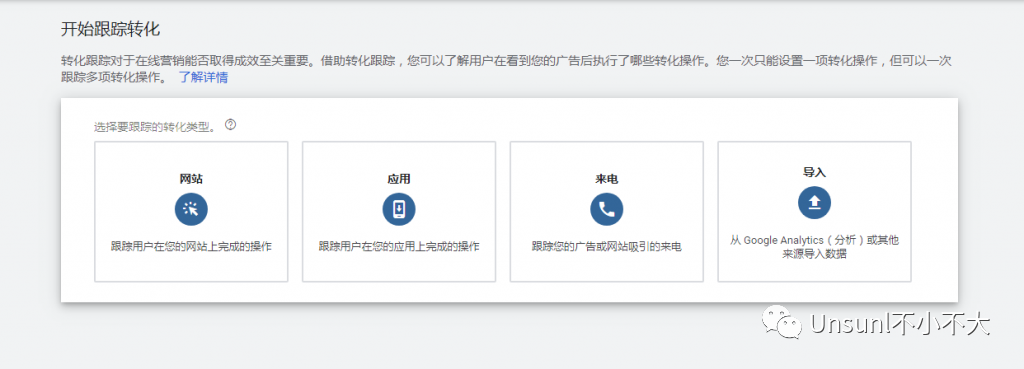Click 跟踪您的广告或网站吸引的来电 description
Image resolution: width=1024 pixels, height=369 pixels.
click(607, 247)
